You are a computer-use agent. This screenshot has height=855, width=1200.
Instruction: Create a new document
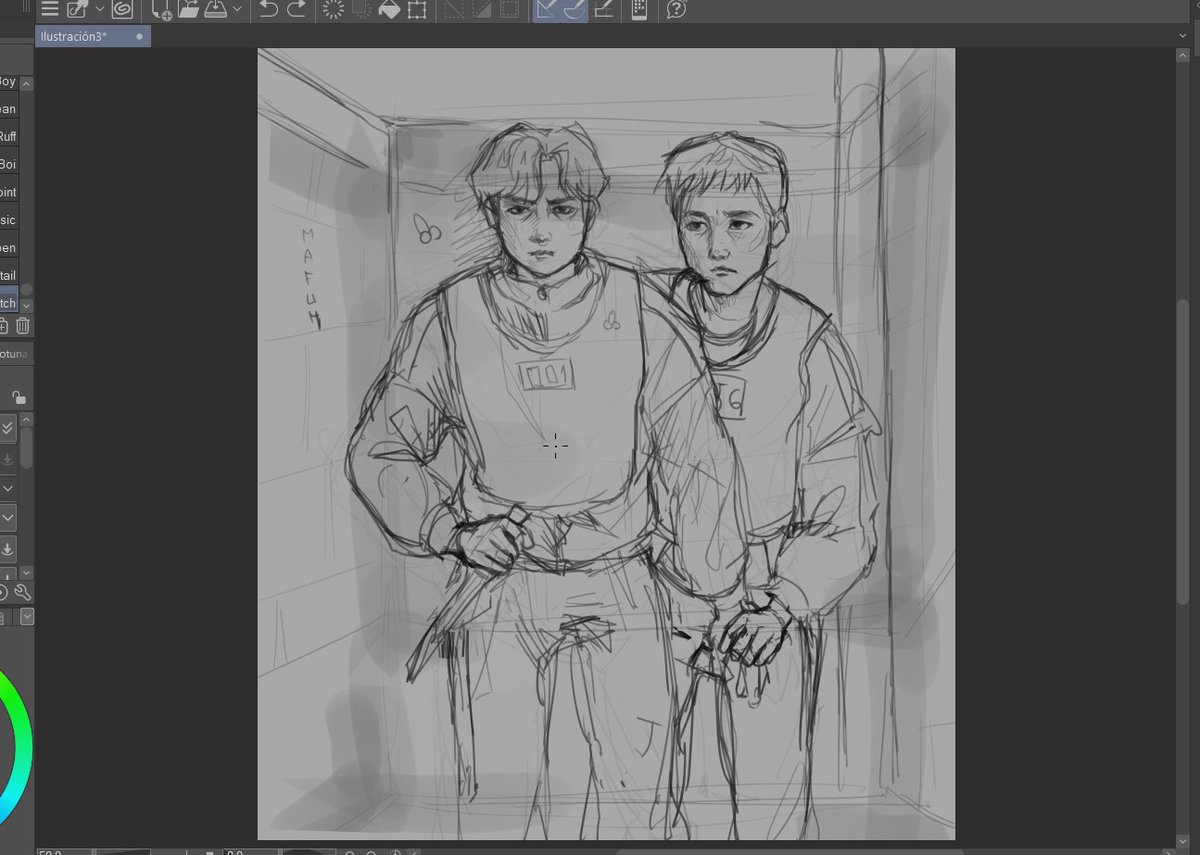pos(162,10)
